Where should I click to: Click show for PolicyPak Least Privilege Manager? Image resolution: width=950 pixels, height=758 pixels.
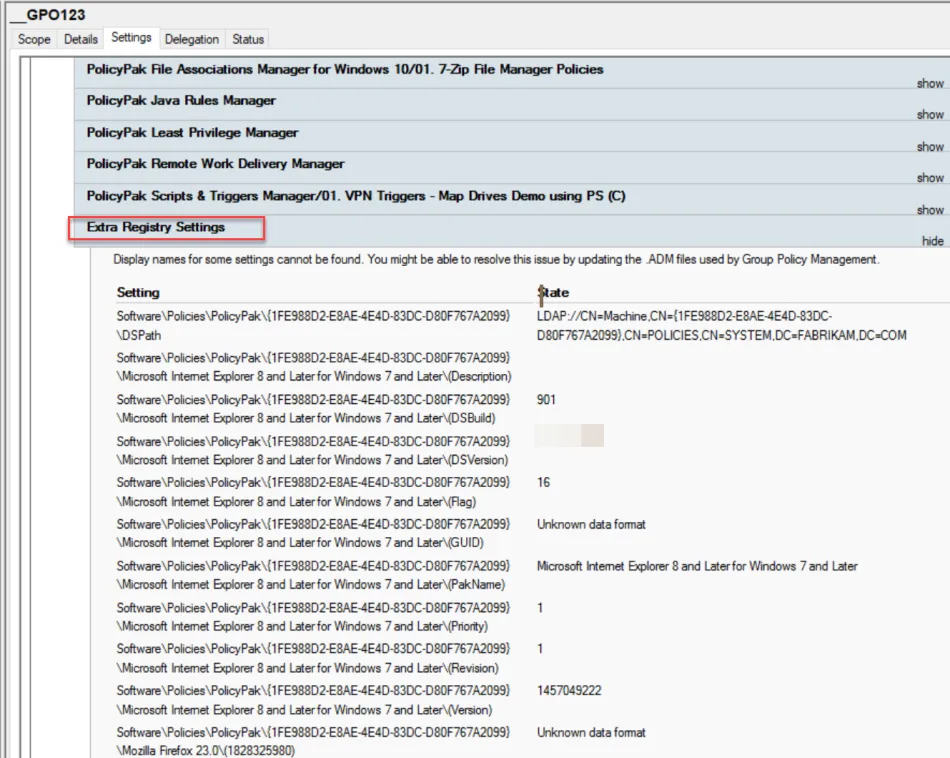(929, 147)
